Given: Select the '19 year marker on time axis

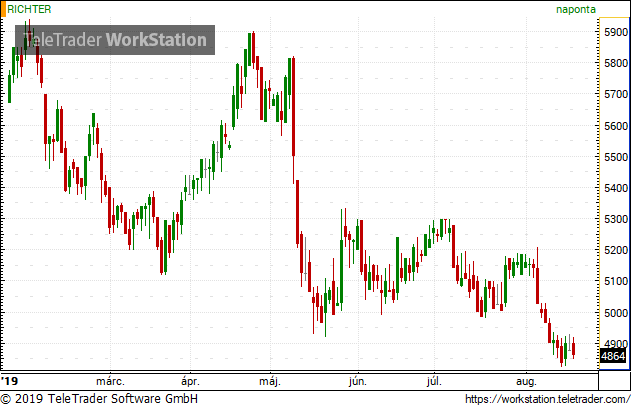Looking at the screenshot, I should [10, 381].
